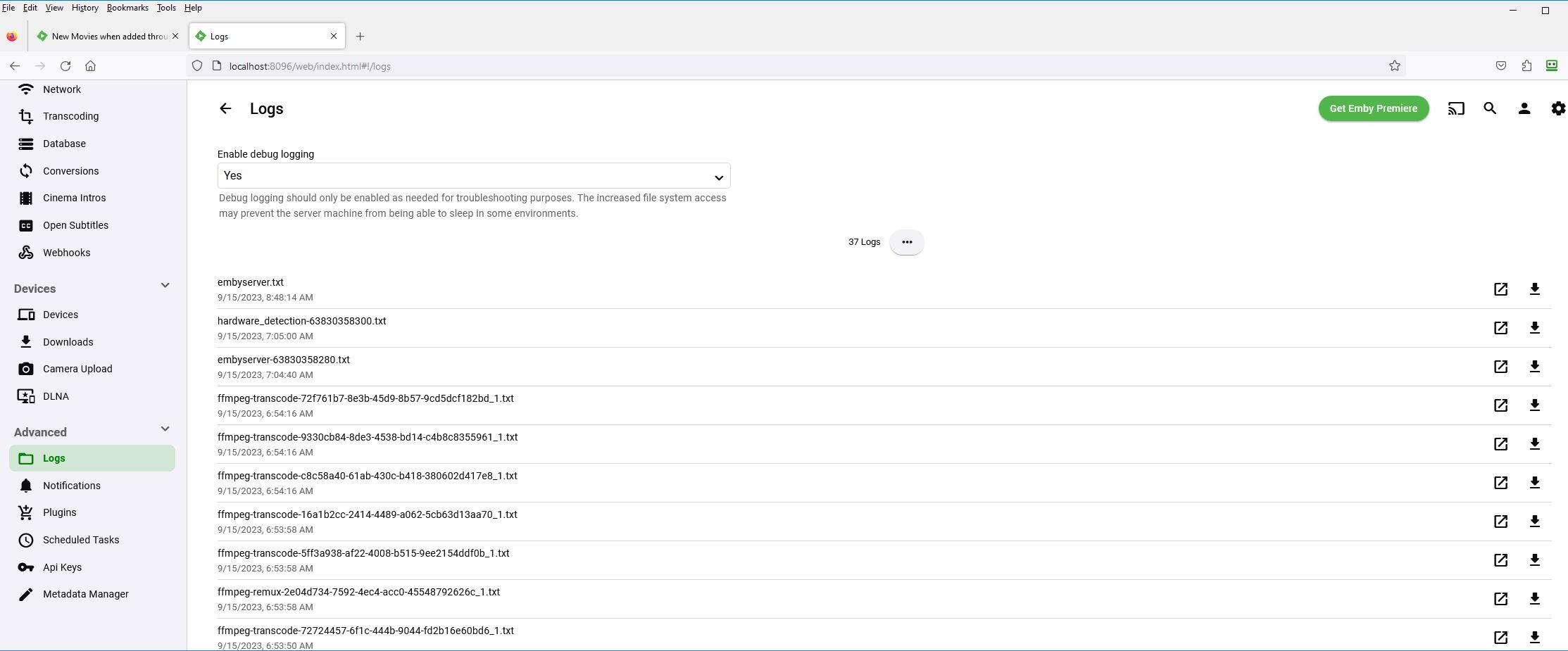Screen dimensions: 1568x651
Task: Click back arrow beside Logs title
Action: 225,108
